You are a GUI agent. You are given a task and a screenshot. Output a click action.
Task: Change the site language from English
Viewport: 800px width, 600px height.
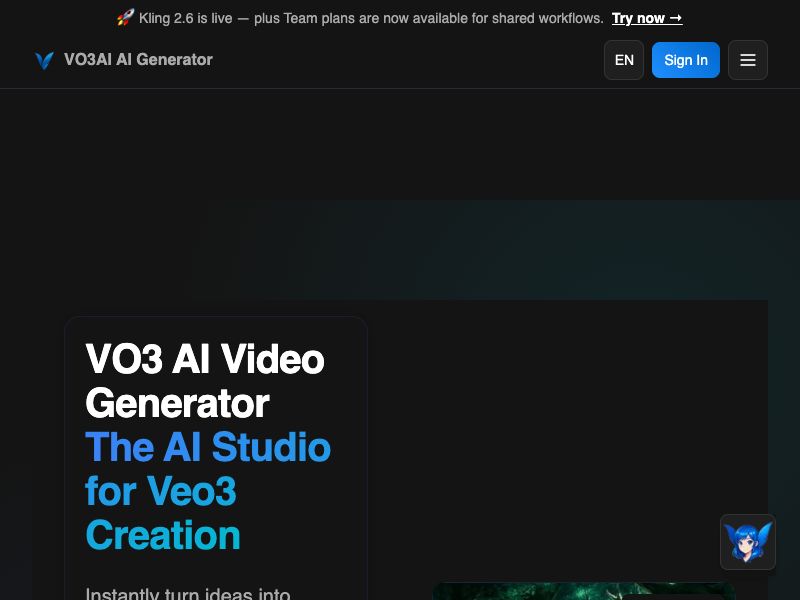coord(624,60)
